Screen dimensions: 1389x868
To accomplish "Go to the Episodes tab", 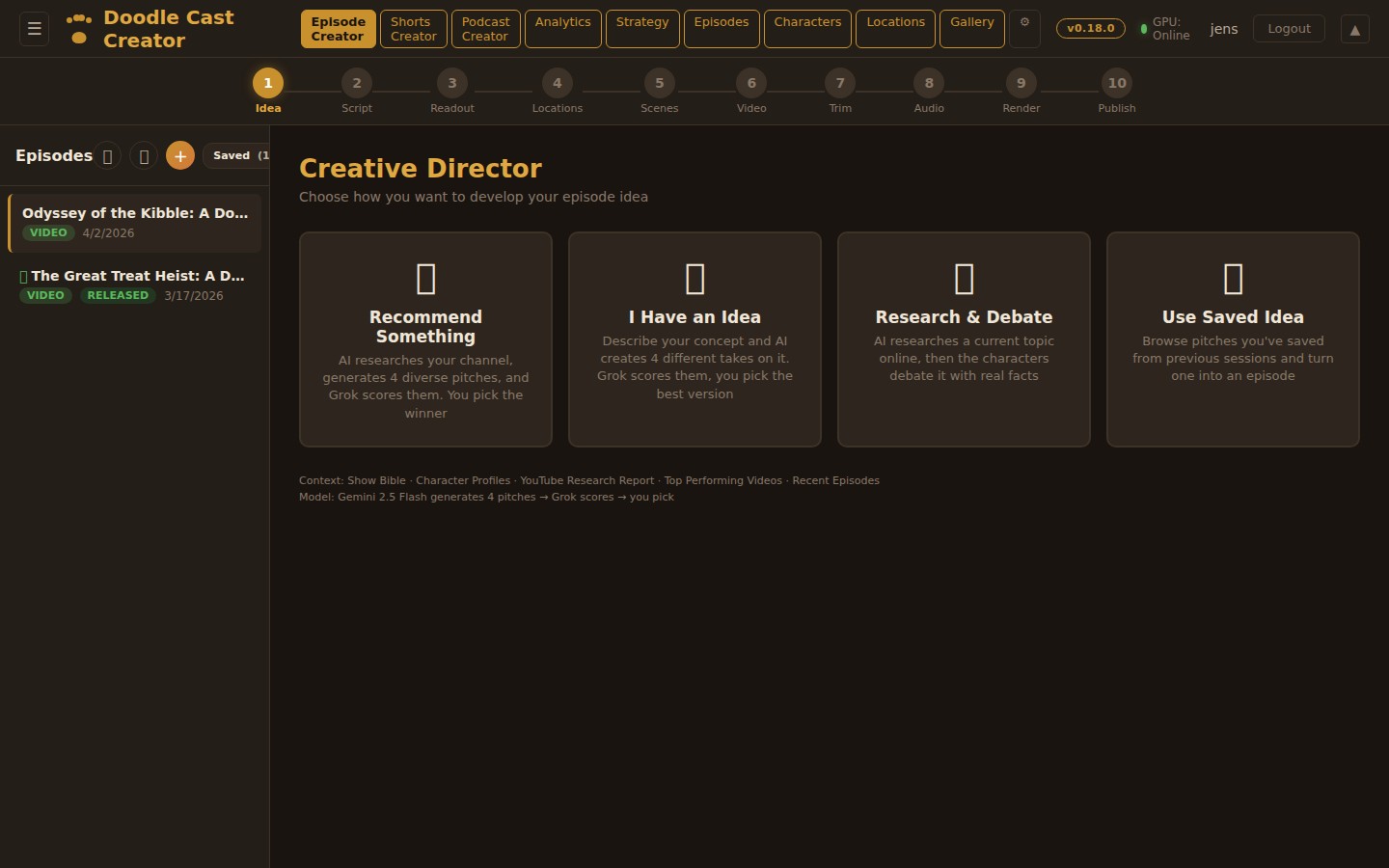I will coord(722,29).
